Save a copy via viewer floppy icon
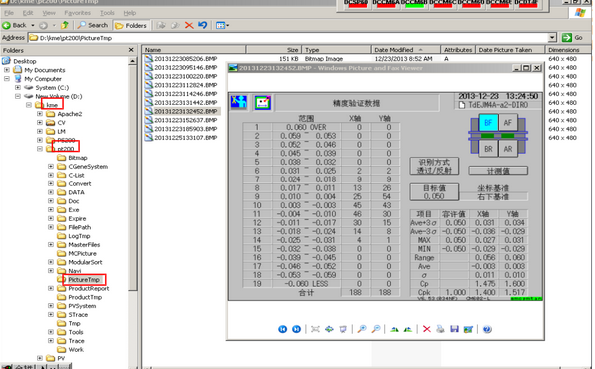Screen dimensions: 595x369 click(454, 329)
